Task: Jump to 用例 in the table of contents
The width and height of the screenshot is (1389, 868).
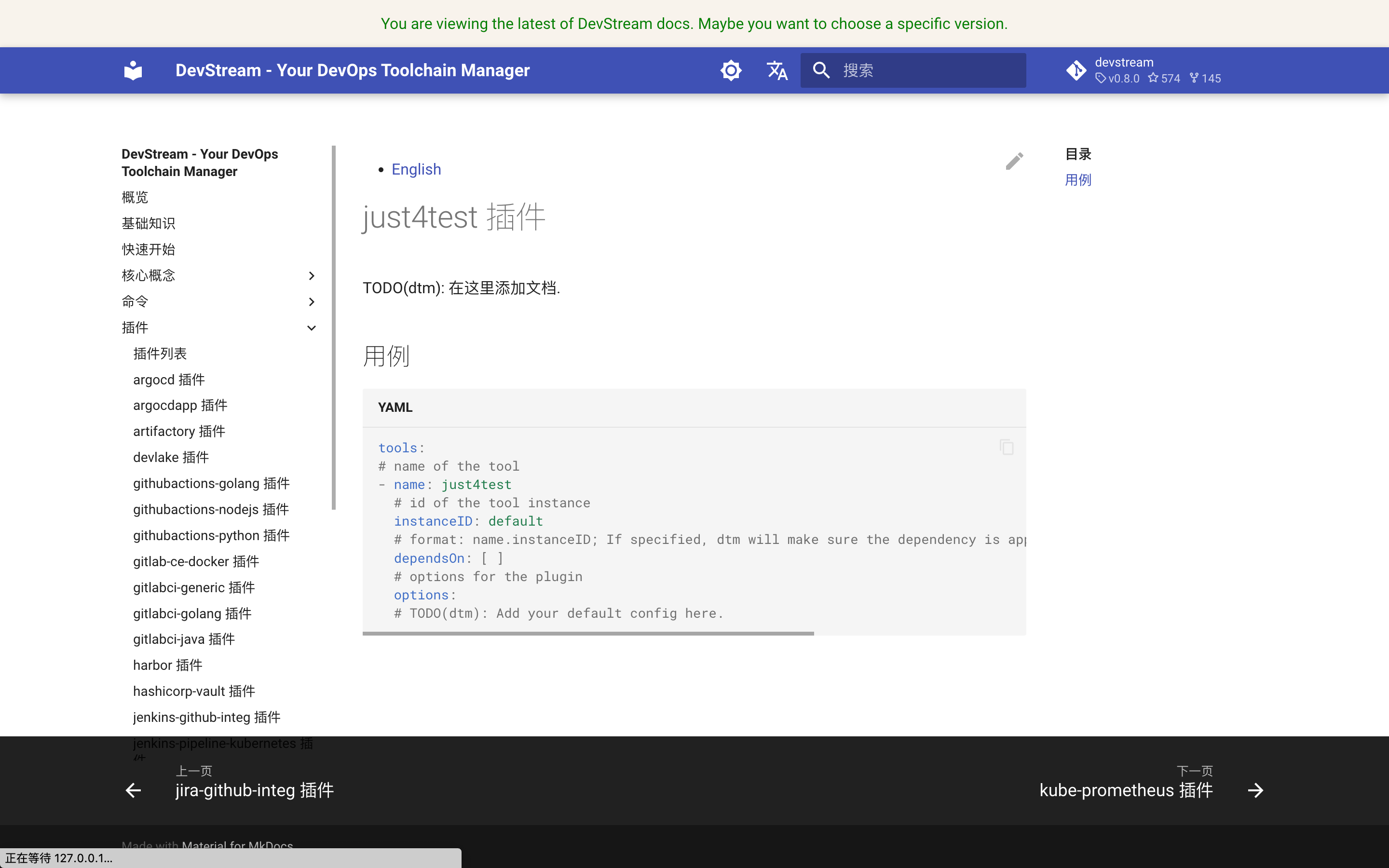Action: point(1078,180)
